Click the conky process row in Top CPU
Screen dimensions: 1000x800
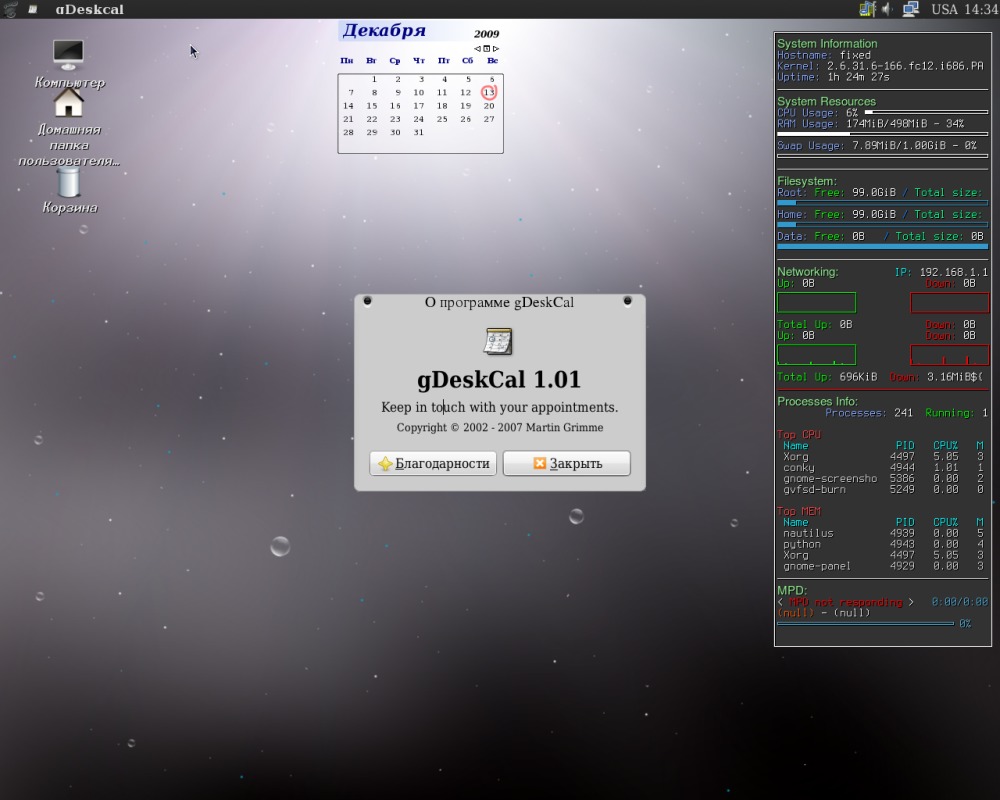[x=883, y=468]
